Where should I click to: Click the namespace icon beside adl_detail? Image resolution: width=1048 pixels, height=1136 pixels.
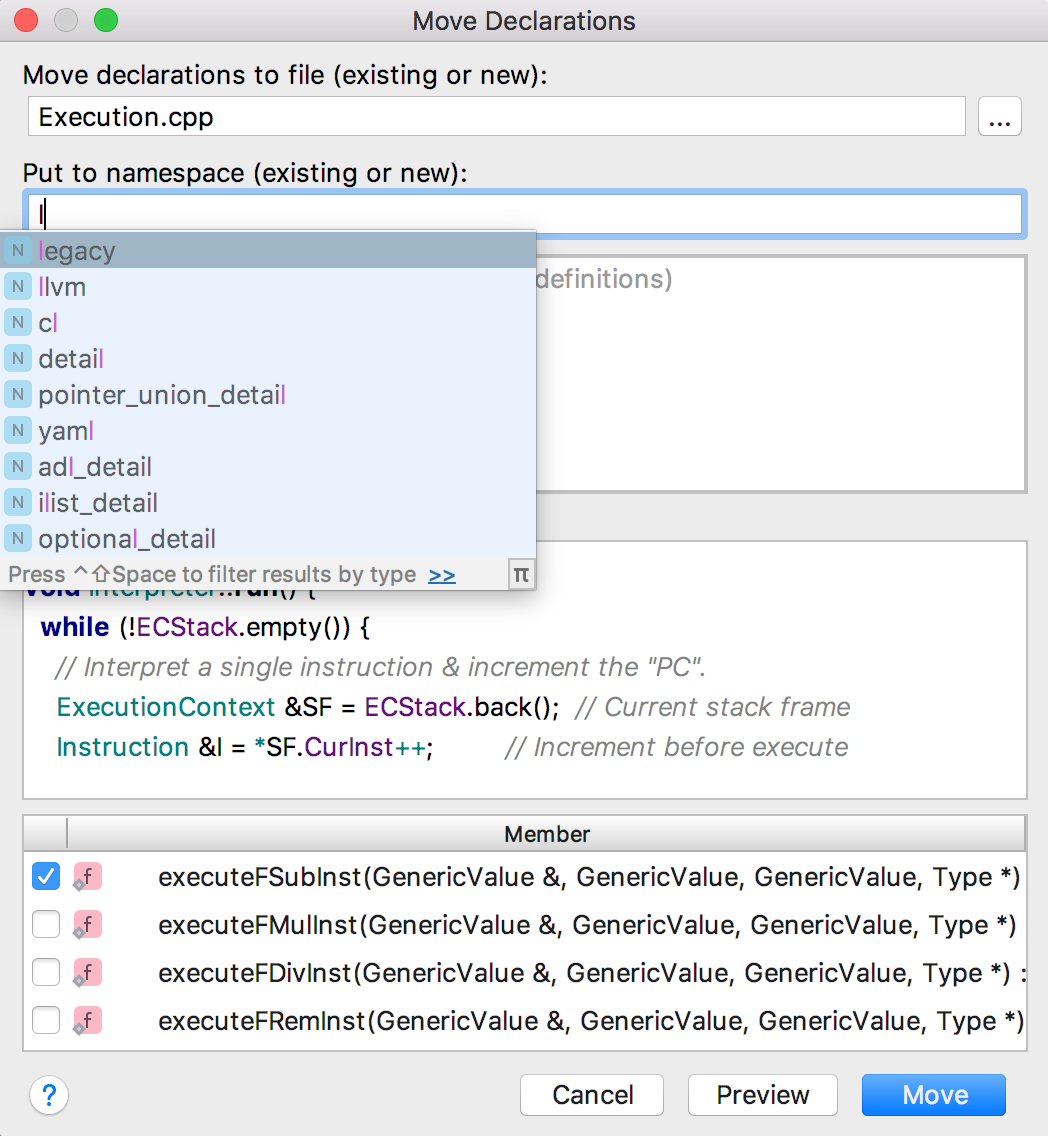[18, 467]
